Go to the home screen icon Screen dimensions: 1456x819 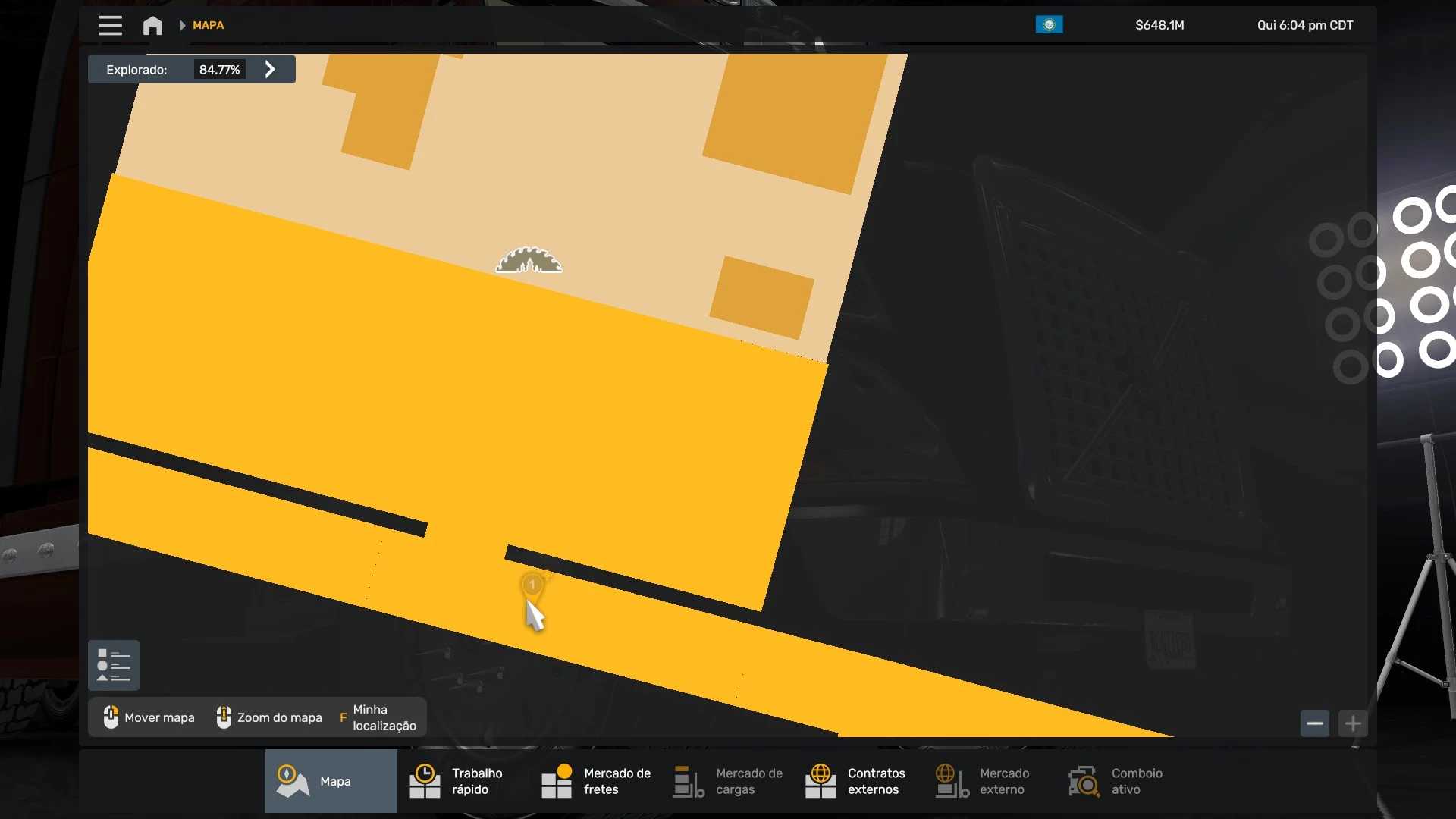(152, 25)
